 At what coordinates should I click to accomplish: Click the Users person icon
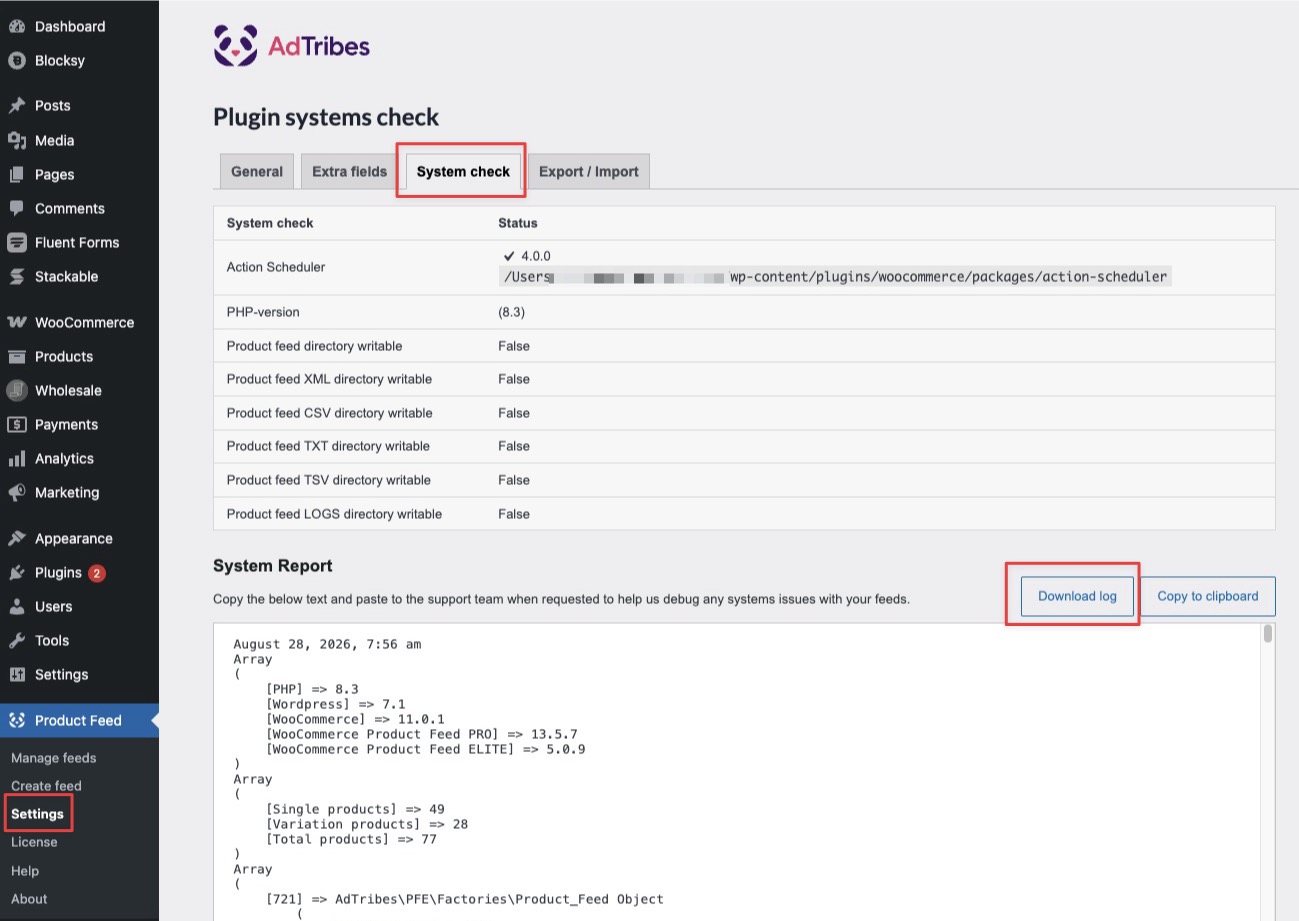16,606
